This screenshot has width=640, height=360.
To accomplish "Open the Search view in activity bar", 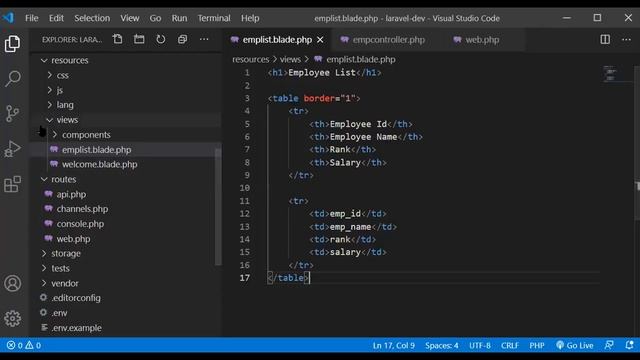I will [13, 78].
